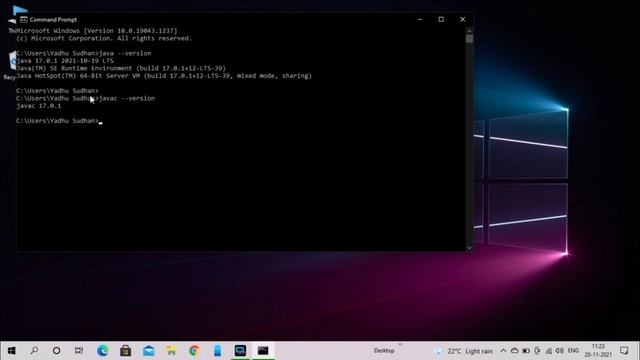Click 'Java(TM) SE Runtime Environment' line
The width and height of the screenshot is (640, 360).
pyautogui.click(x=121, y=68)
